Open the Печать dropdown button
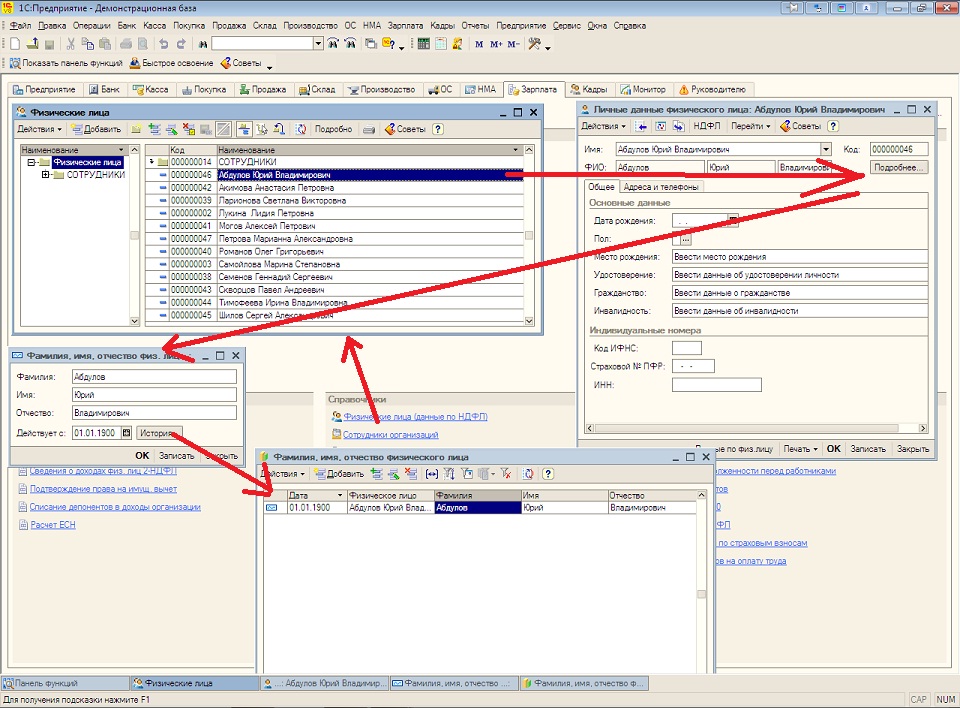Screen dimensions: 960x708 [800, 448]
